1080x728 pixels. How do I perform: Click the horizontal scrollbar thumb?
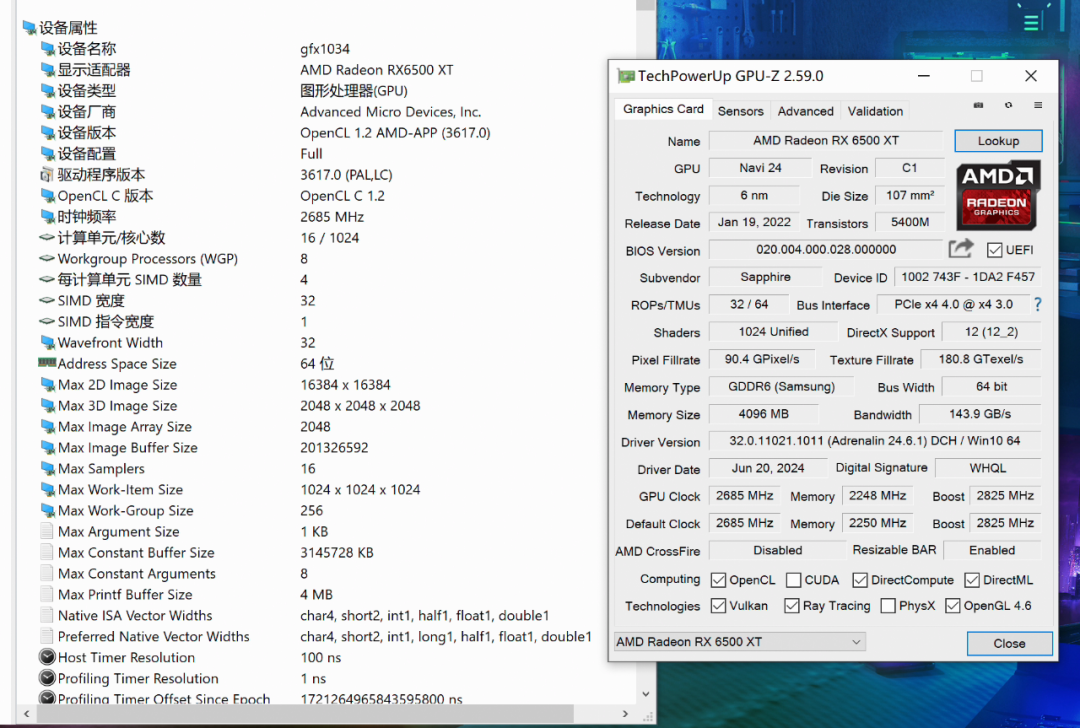[304, 714]
